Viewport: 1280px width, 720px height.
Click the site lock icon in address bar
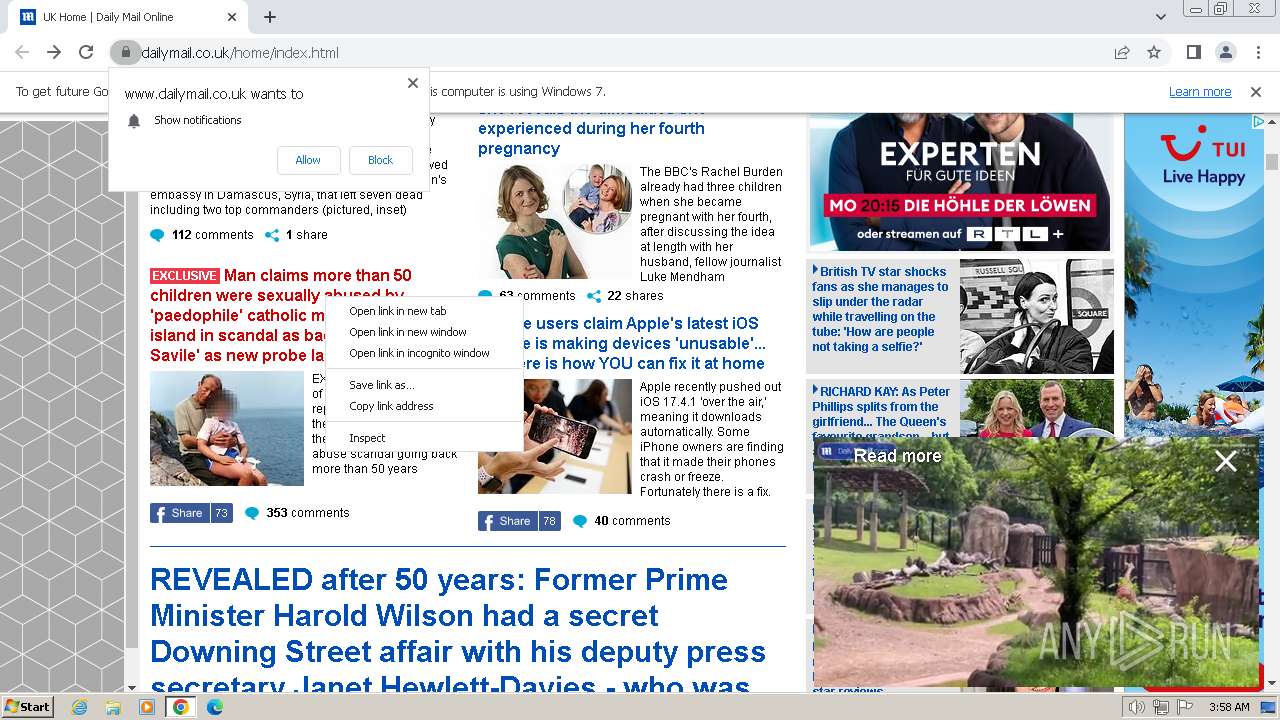click(x=125, y=53)
